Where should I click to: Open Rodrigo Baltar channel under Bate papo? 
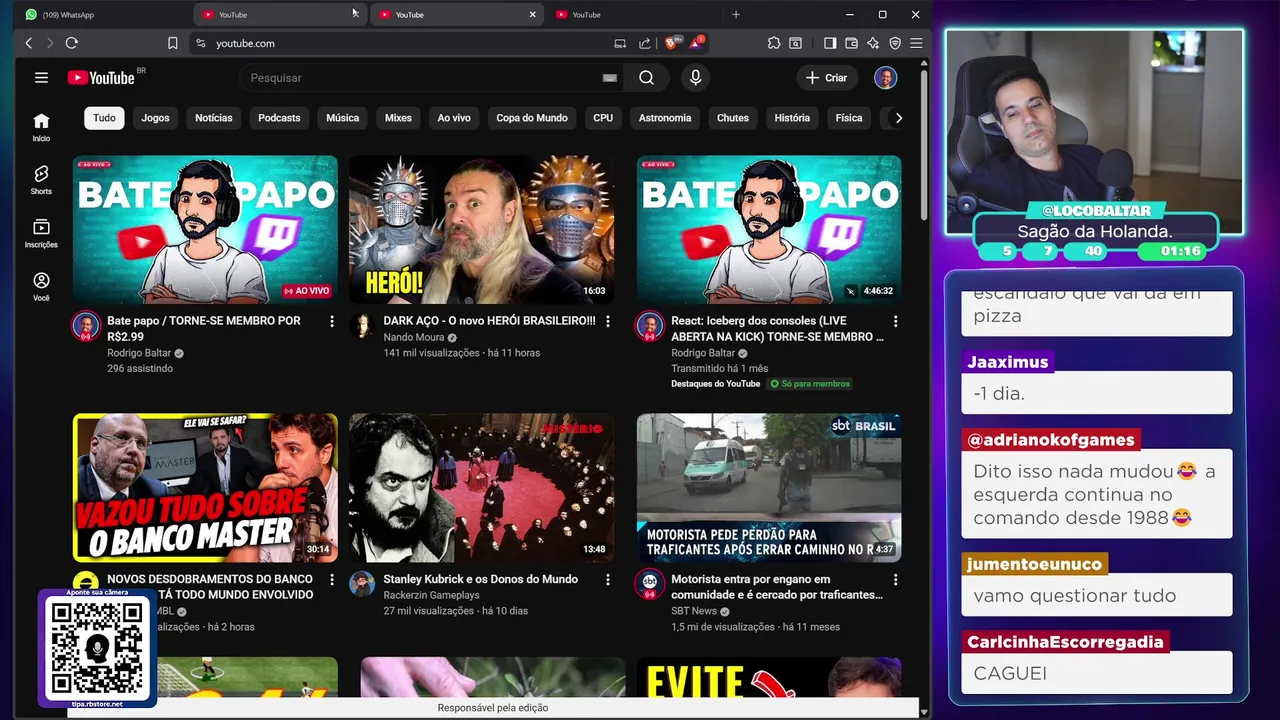coord(139,353)
